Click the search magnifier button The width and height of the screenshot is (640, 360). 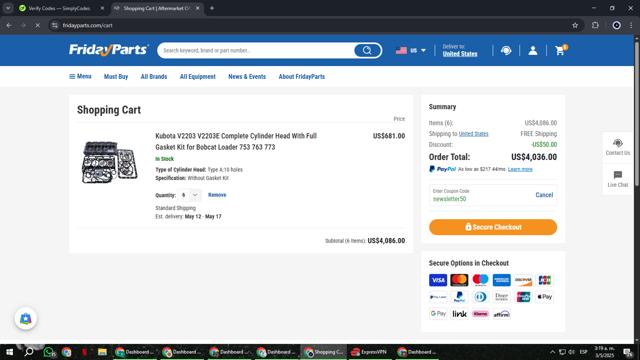click(367, 51)
